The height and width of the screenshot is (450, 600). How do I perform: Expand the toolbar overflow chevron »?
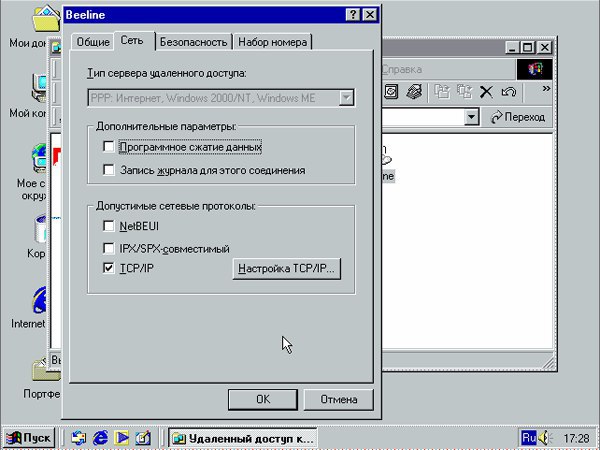coord(546,89)
